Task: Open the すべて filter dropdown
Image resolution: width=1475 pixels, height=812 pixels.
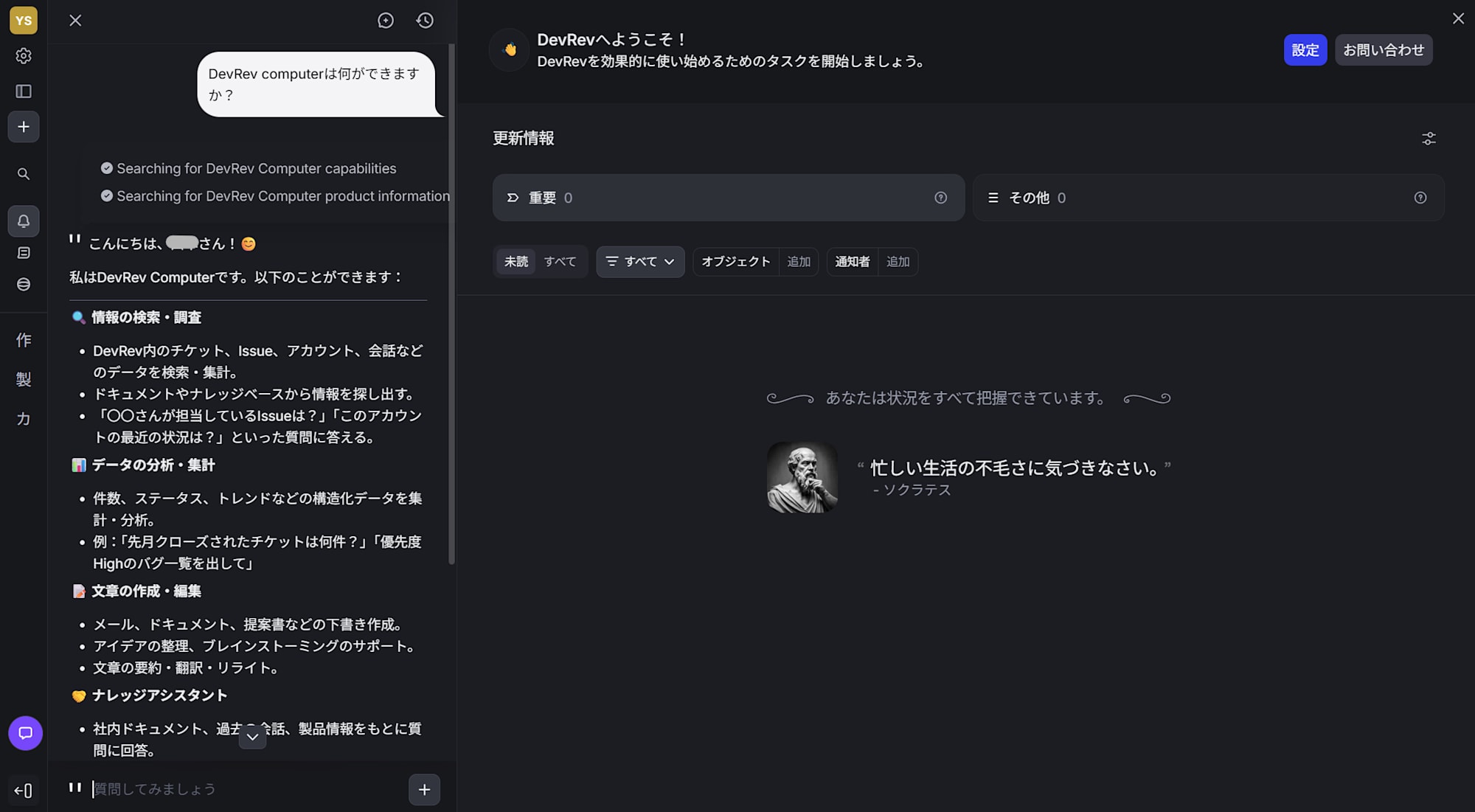Action: click(x=640, y=261)
